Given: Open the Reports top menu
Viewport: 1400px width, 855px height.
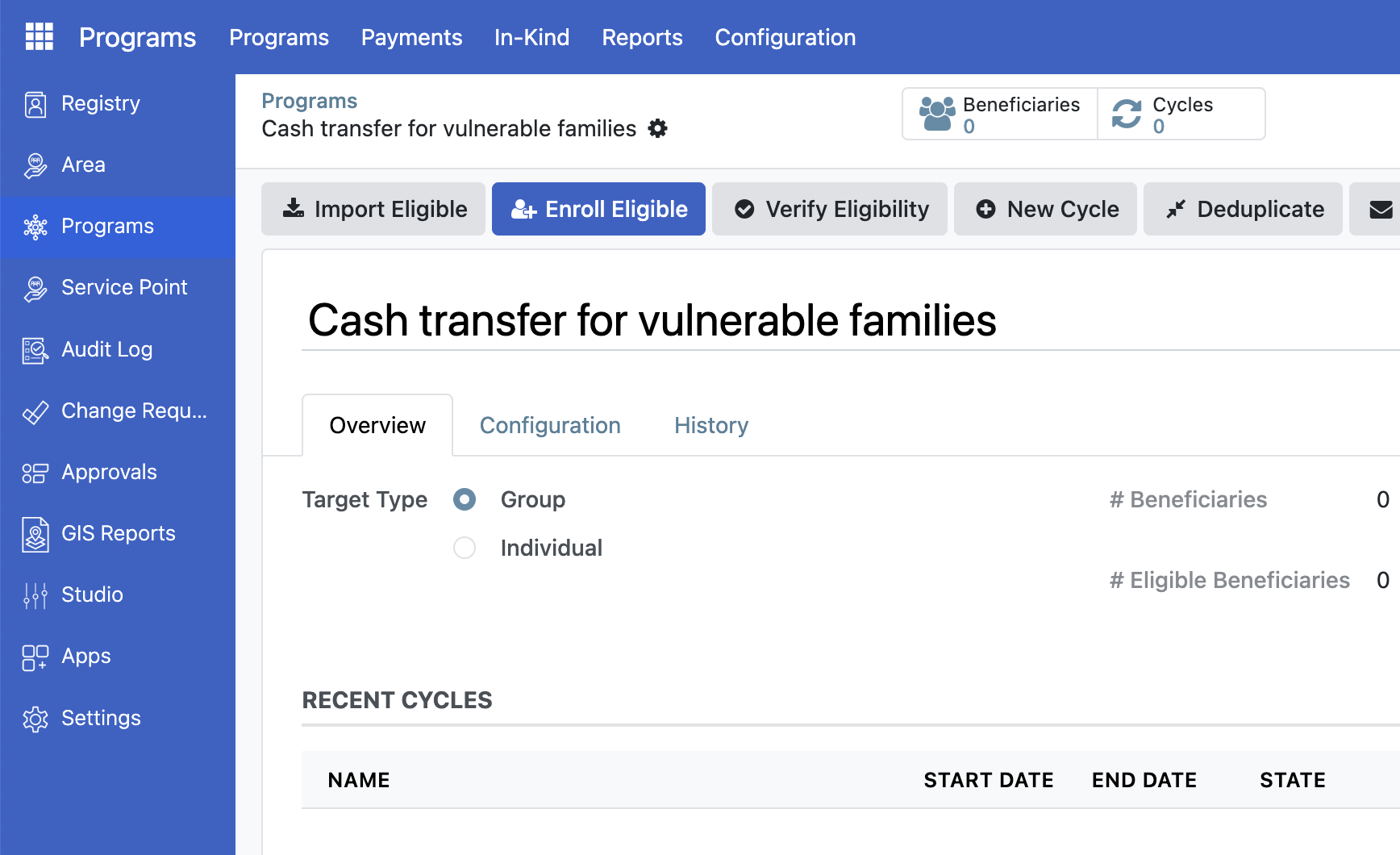Looking at the screenshot, I should pyautogui.click(x=642, y=37).
